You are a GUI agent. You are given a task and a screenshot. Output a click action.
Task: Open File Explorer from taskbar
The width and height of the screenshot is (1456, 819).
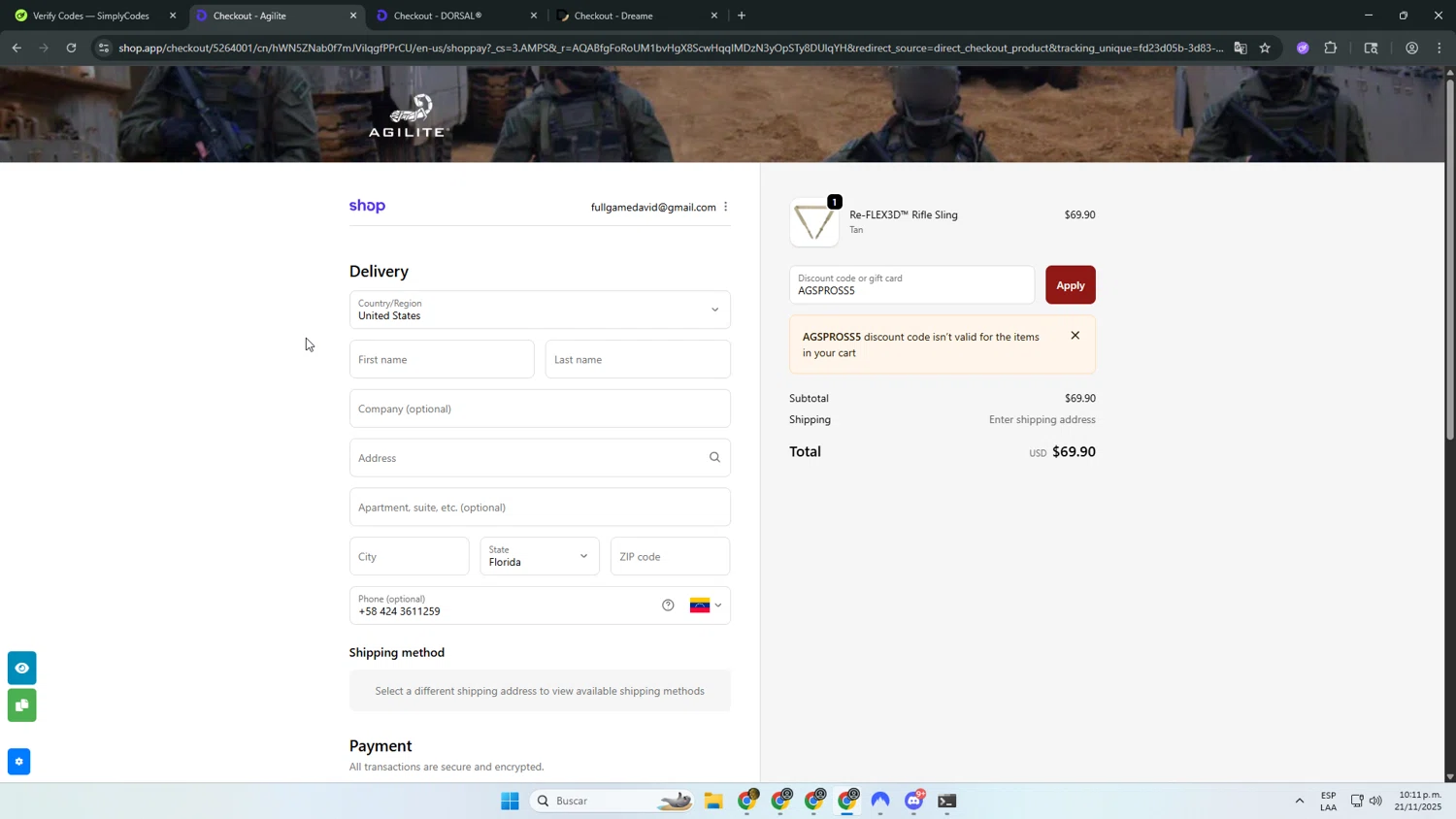[713, 801]
